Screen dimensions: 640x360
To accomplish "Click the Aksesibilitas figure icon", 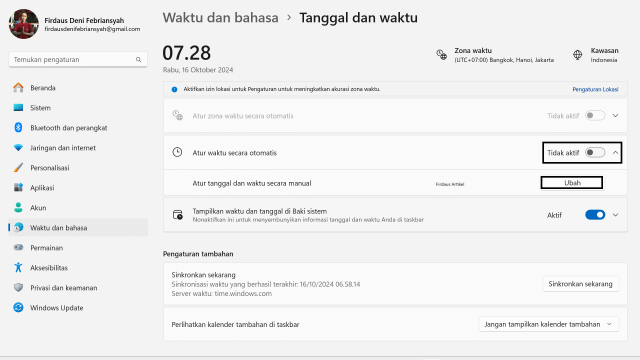I will click(x=18, y=267).
